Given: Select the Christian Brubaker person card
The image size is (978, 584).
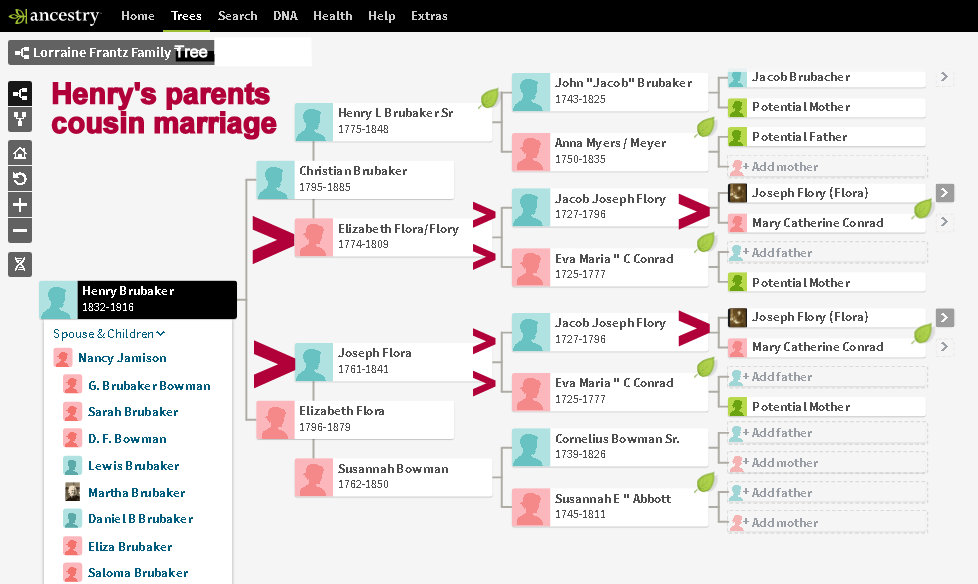Looking at the screenshot, I should point(354,180).
